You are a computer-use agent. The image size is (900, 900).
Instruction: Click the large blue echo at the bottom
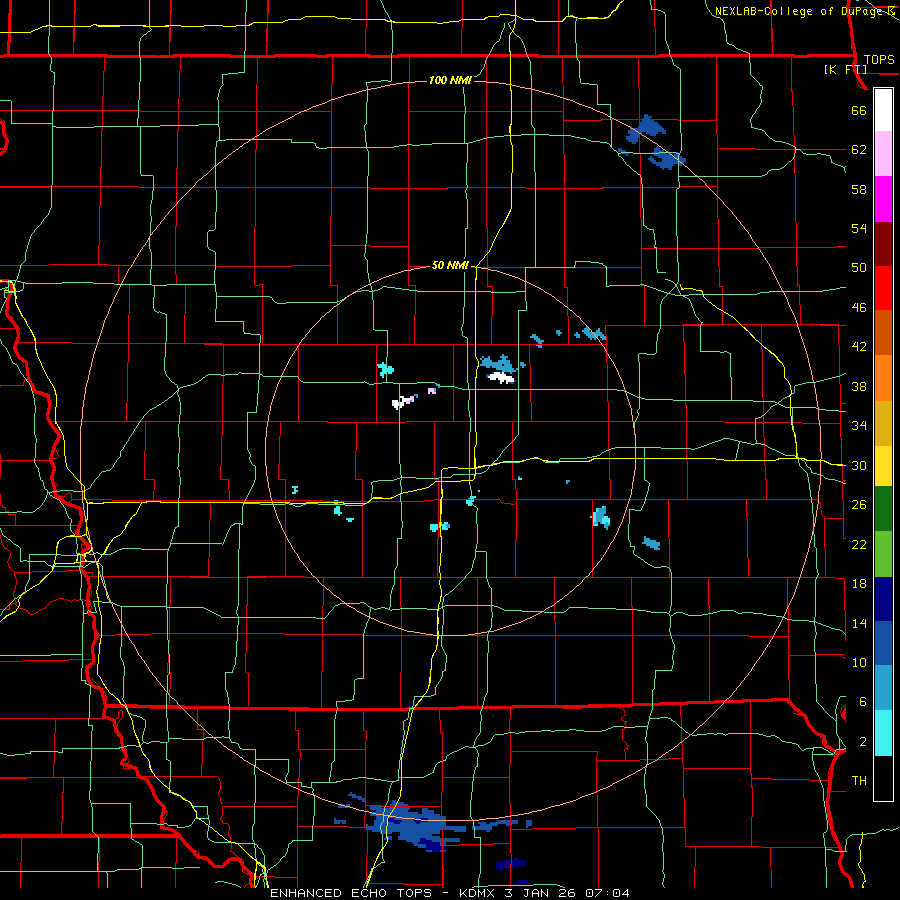414,827
